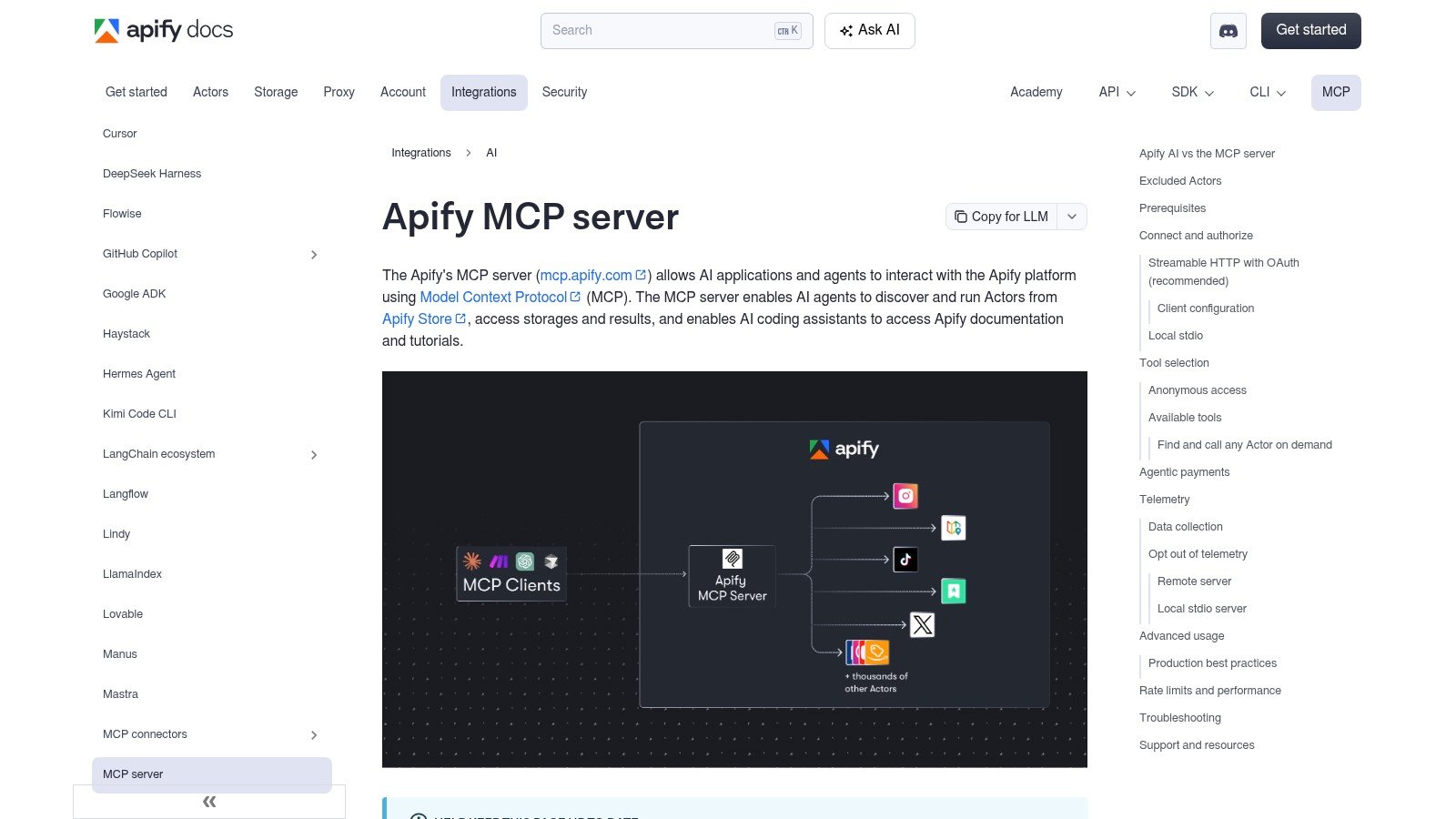The width and height of the screenshot is (1456, 819).
Task: Open the Apify Store link
Action: click(424, 319)
